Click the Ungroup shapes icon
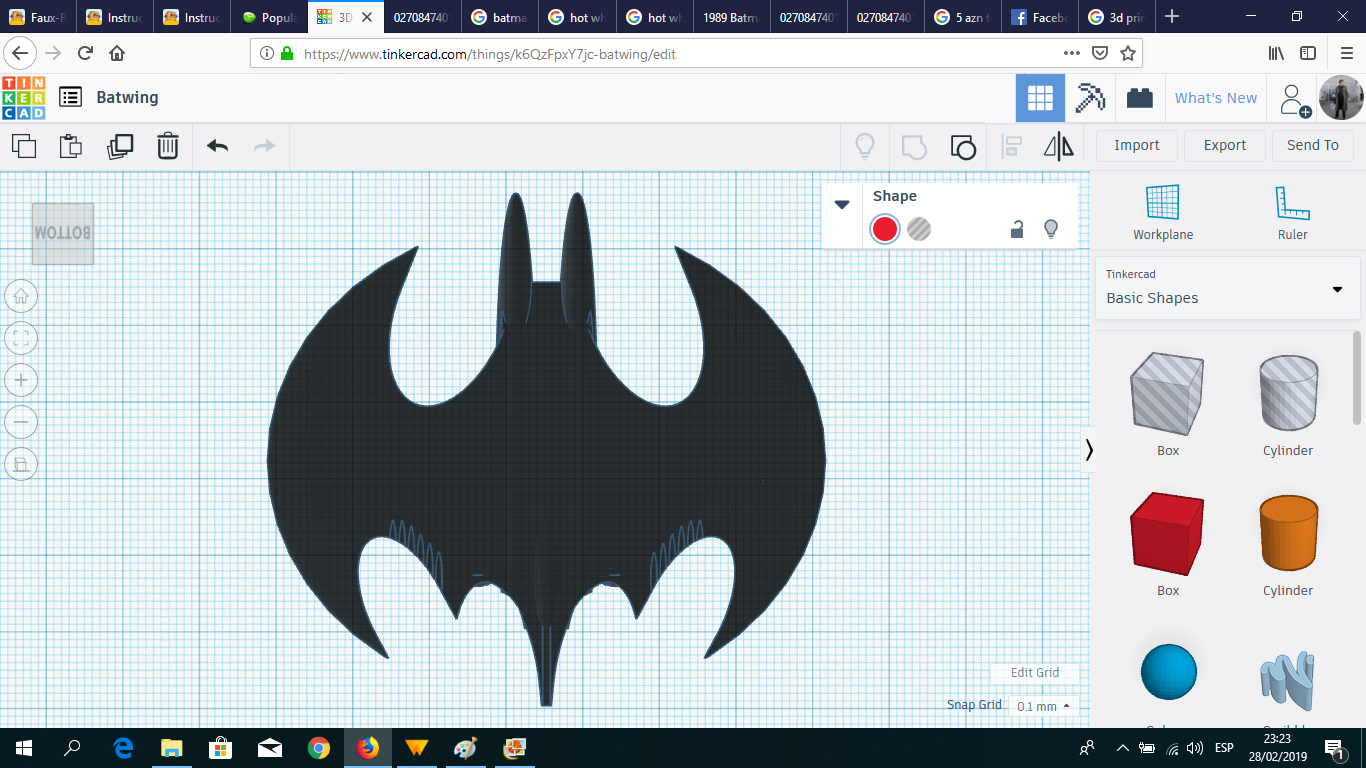The image size is (1366, 768). [x=962, y=147]
